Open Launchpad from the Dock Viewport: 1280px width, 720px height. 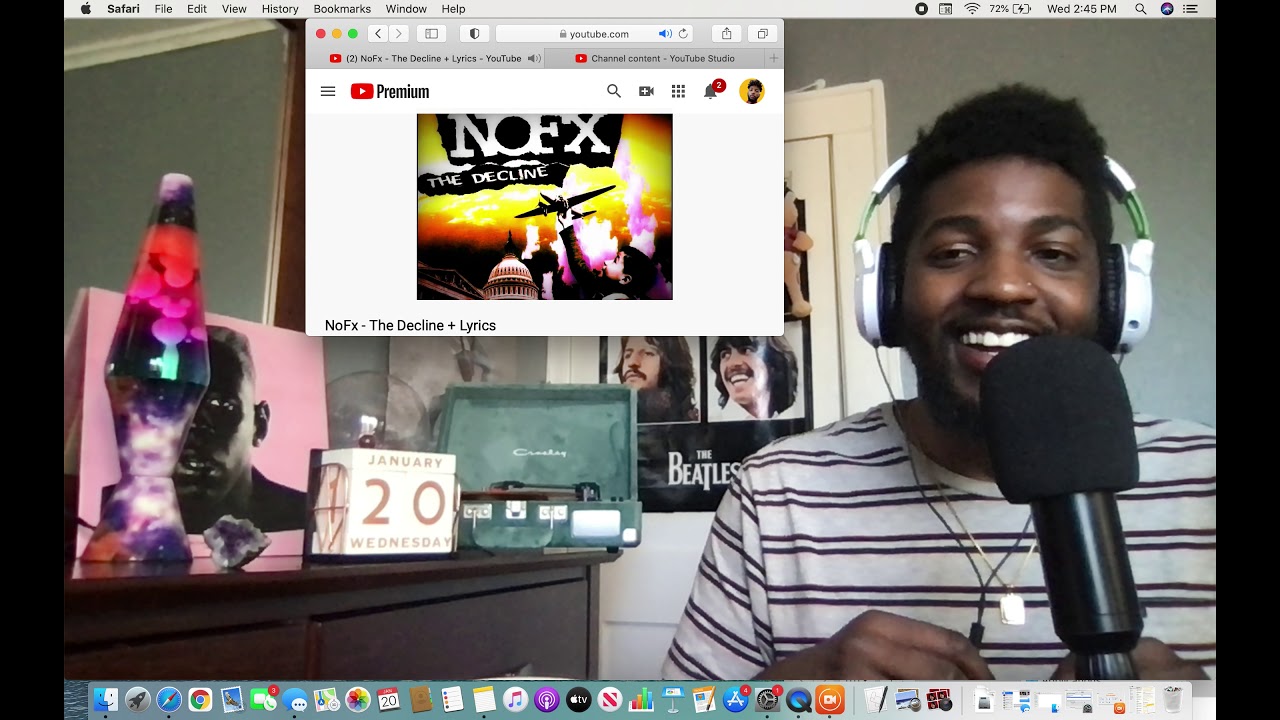[x=138, y=700]
